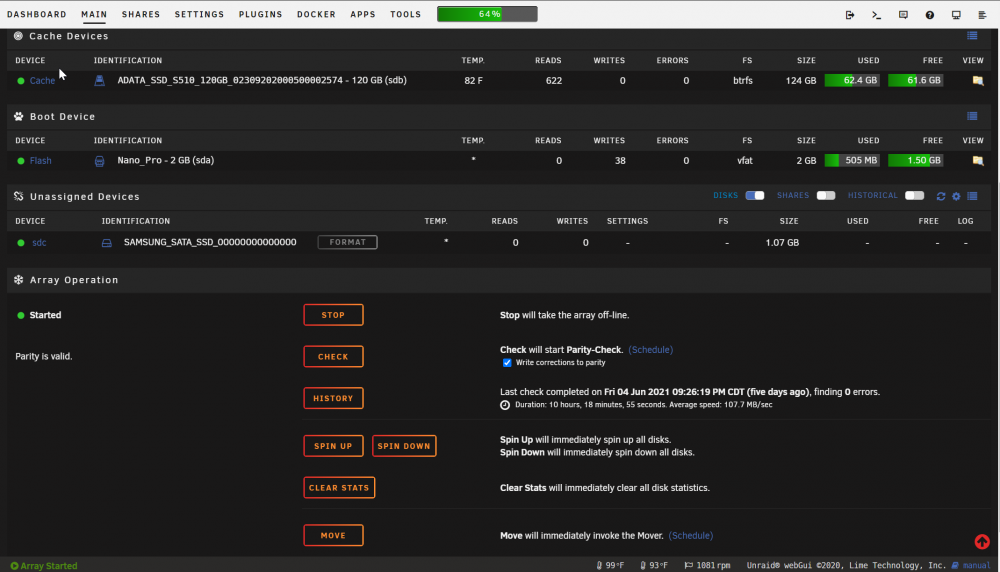Click the Flash used 505 MB bar

tap(852, 160)
